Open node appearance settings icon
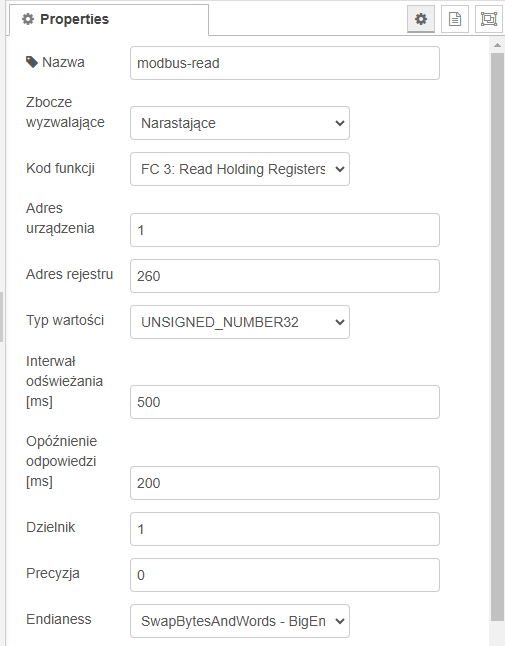Viewport: 505px width, 646px height. tap(489, 19)
